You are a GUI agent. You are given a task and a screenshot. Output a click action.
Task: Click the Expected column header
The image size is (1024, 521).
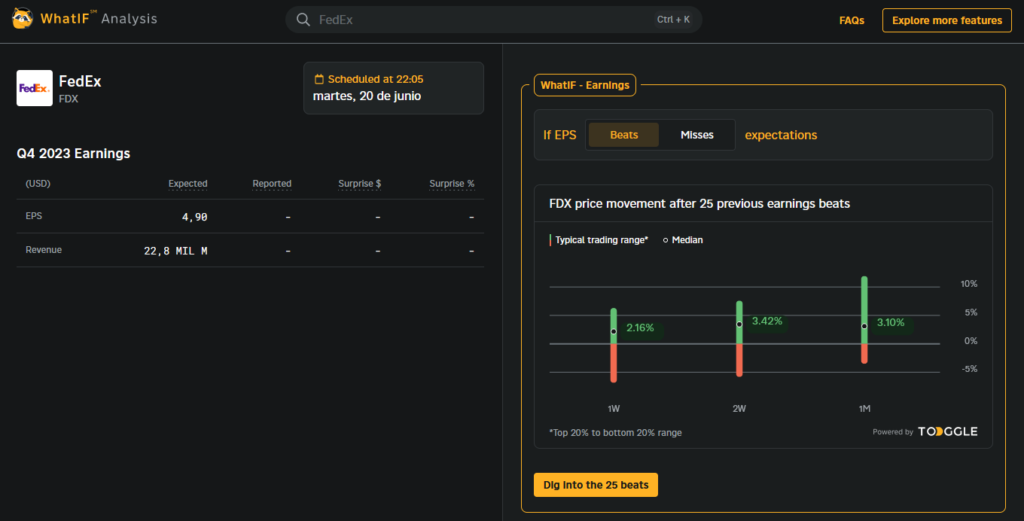[x=187, y=183]
